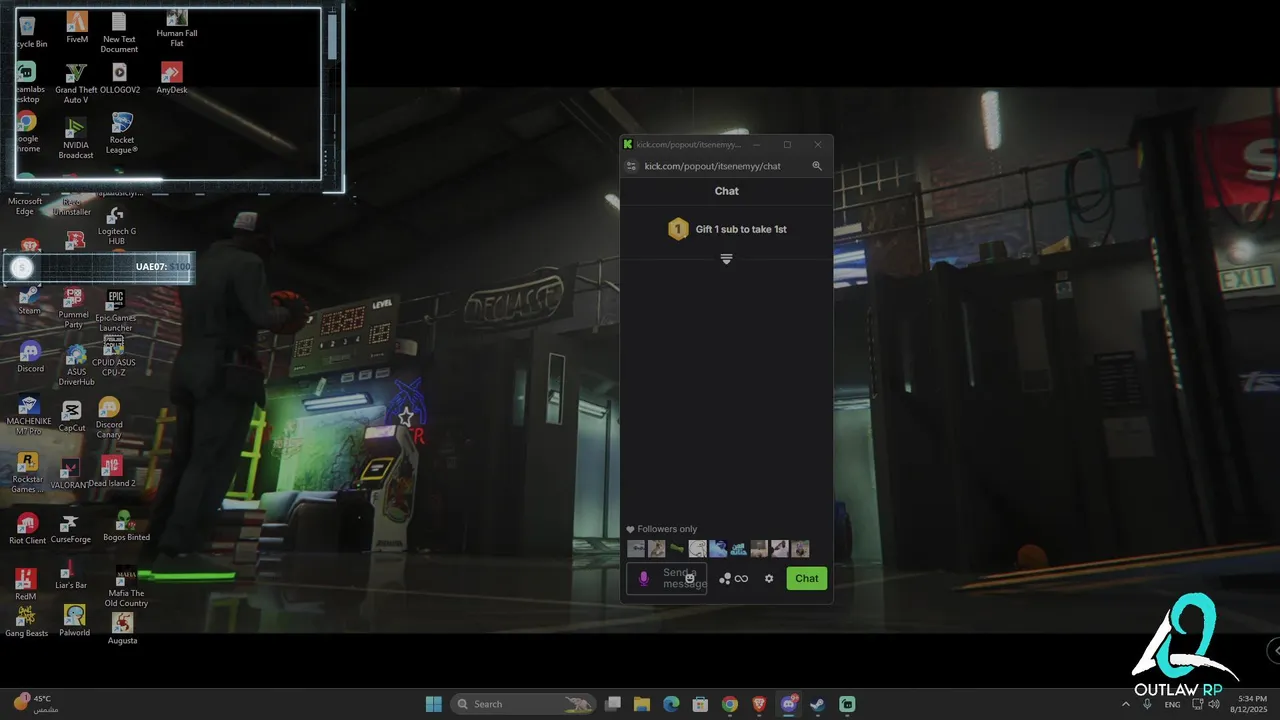The width and height of the screenshot is (1280, 720).
Task: Open the New Text Document file
Action: pyautogui.click(x=119, y=32)
